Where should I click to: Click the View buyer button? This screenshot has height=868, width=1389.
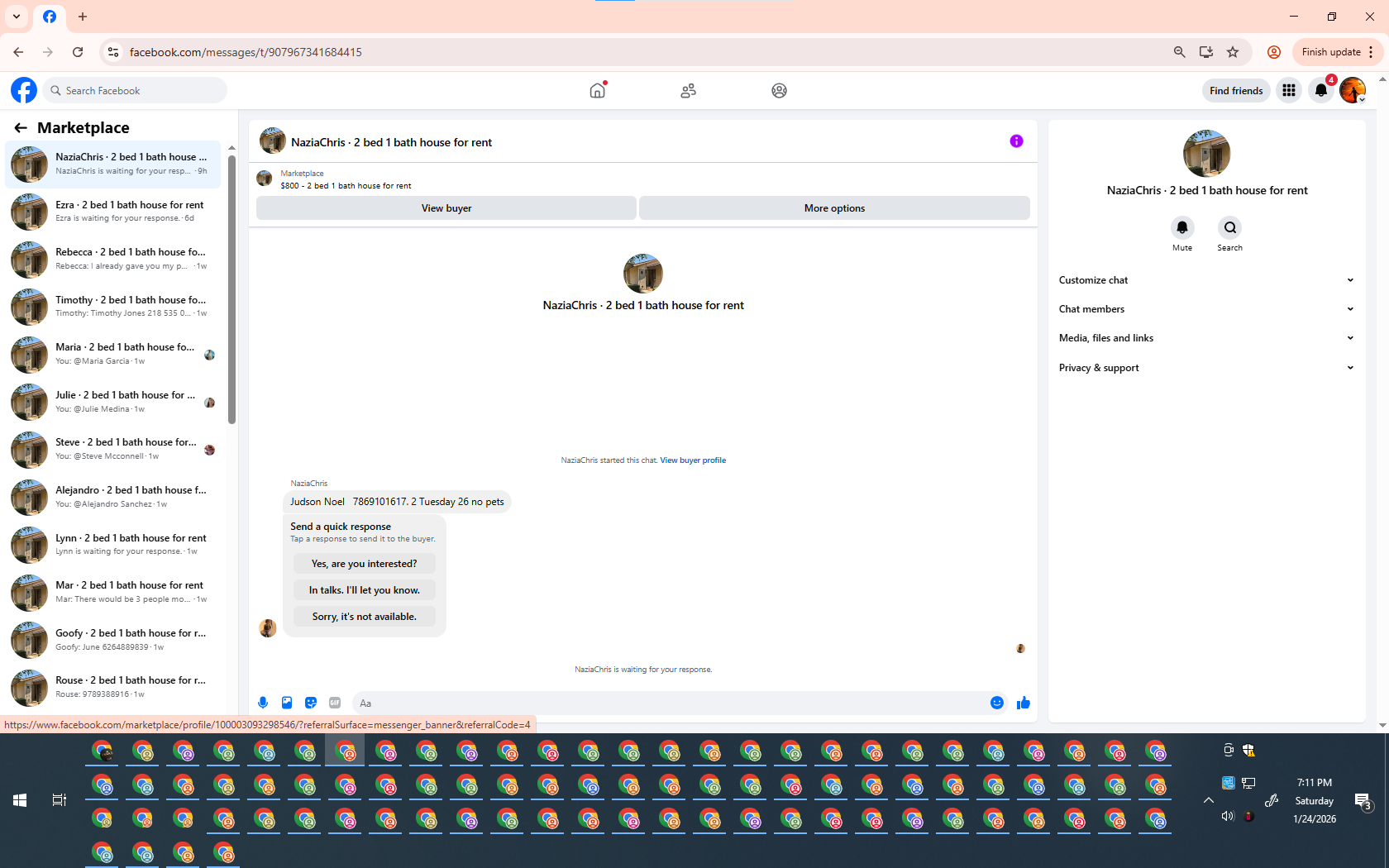point(446,208)
